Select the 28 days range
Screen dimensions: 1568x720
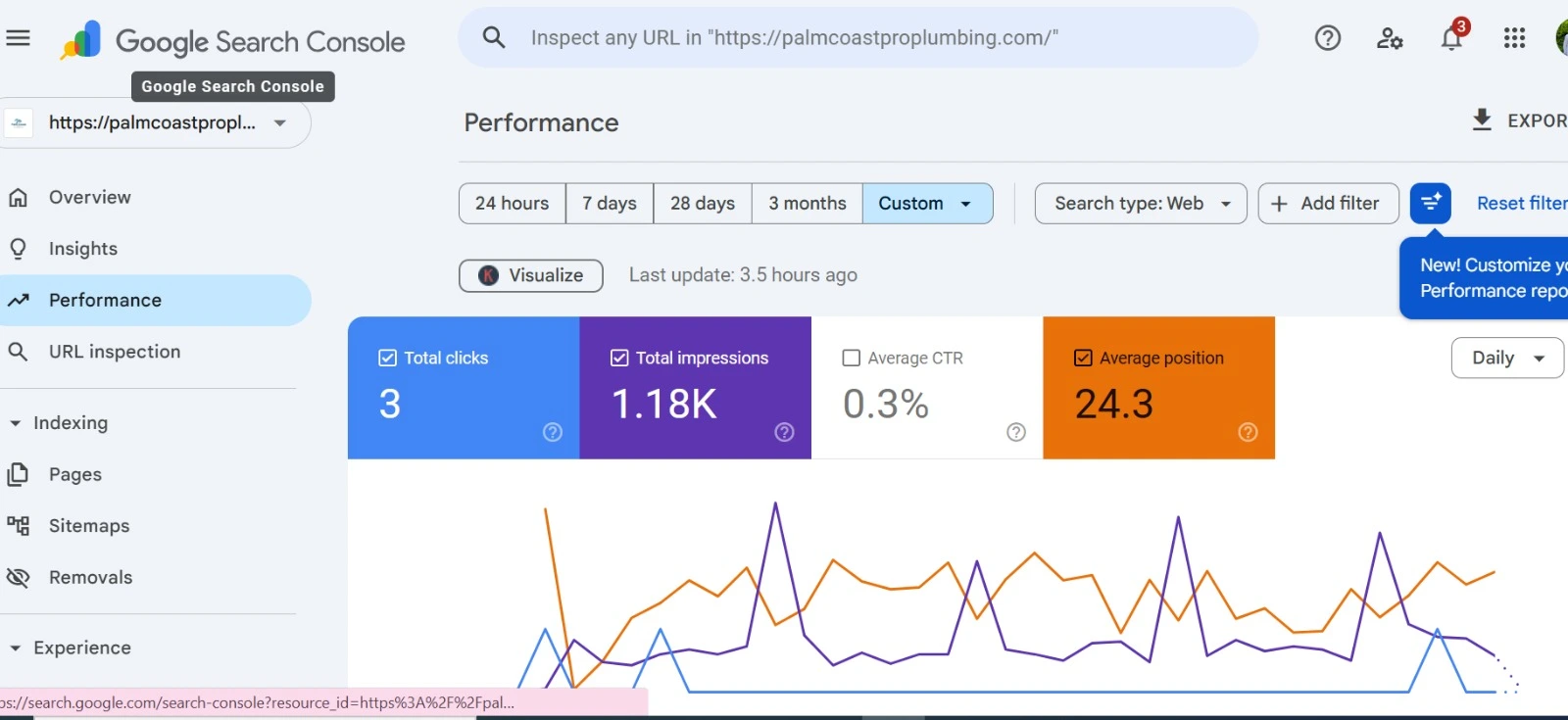tap(703, 203)
